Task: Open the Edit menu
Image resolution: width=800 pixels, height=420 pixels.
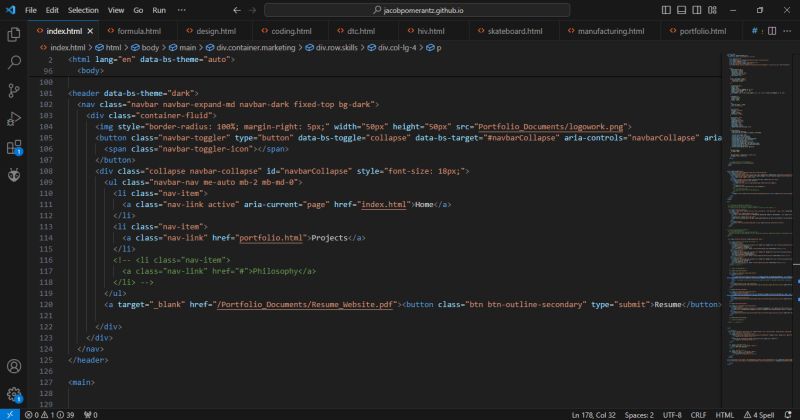Action: pyautogui.click(x=52, y=10)
